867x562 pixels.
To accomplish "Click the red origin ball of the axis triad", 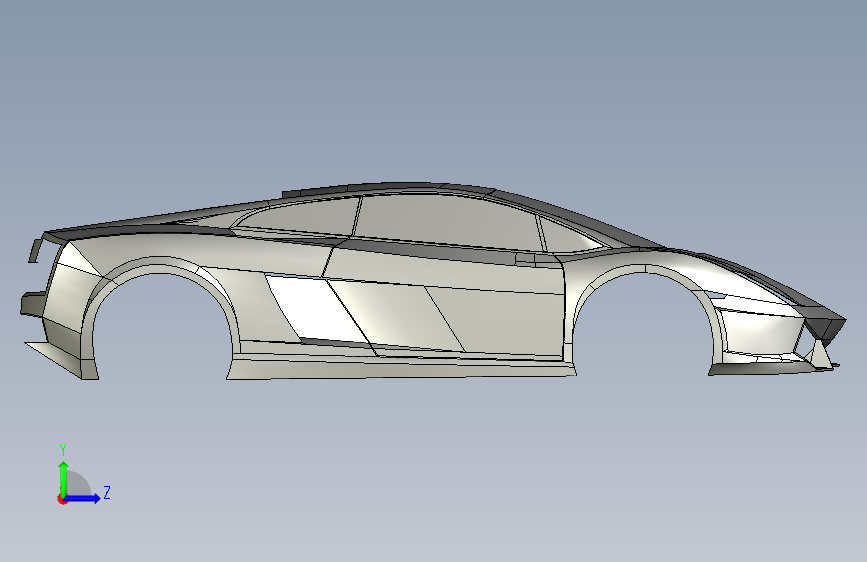I will pyautogui.click(x=62, y=499).
